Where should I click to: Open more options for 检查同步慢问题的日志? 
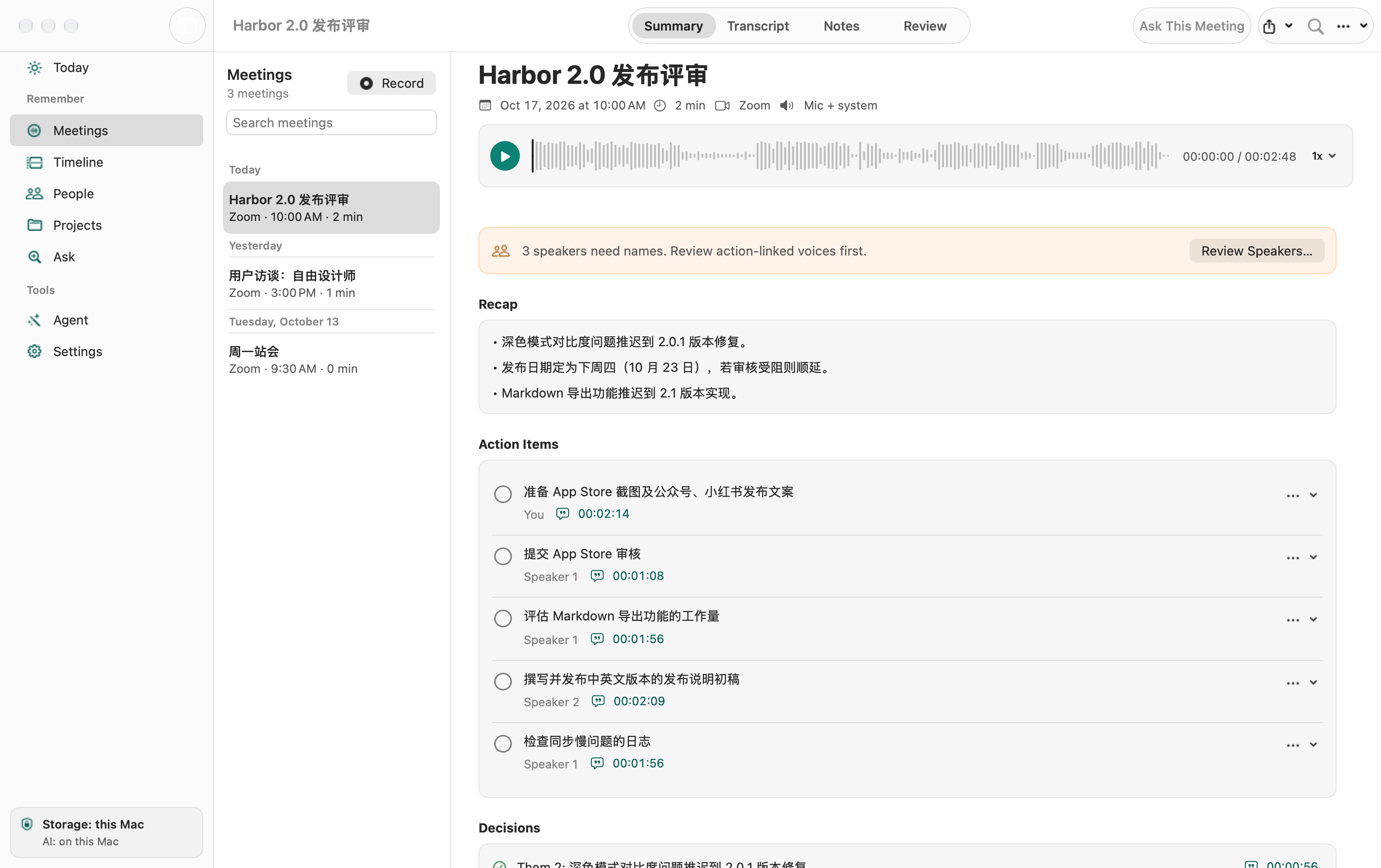coord(1293,745)
